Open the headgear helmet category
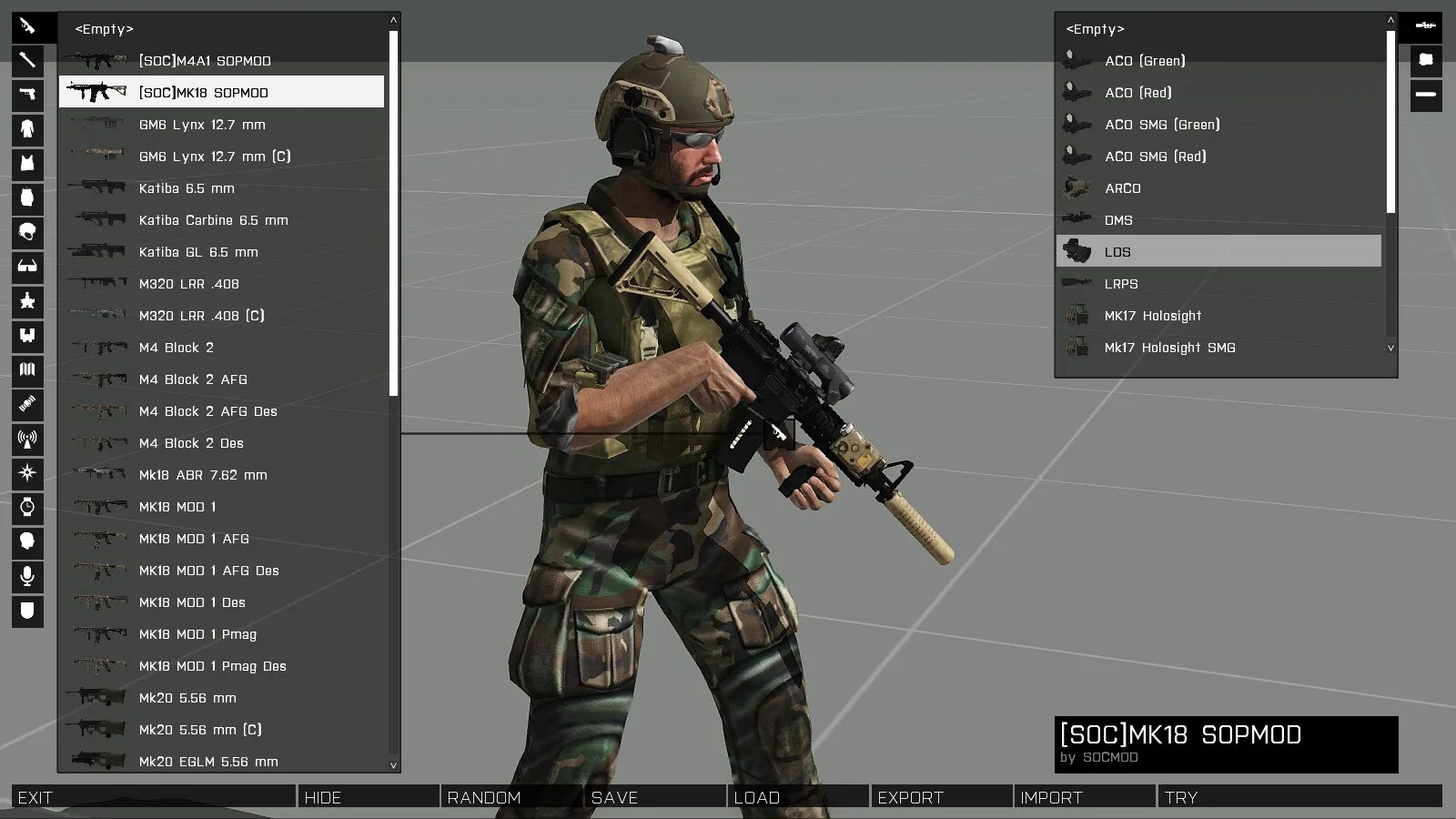This screenshot has height=819, width=1456. tap(27, 233)
